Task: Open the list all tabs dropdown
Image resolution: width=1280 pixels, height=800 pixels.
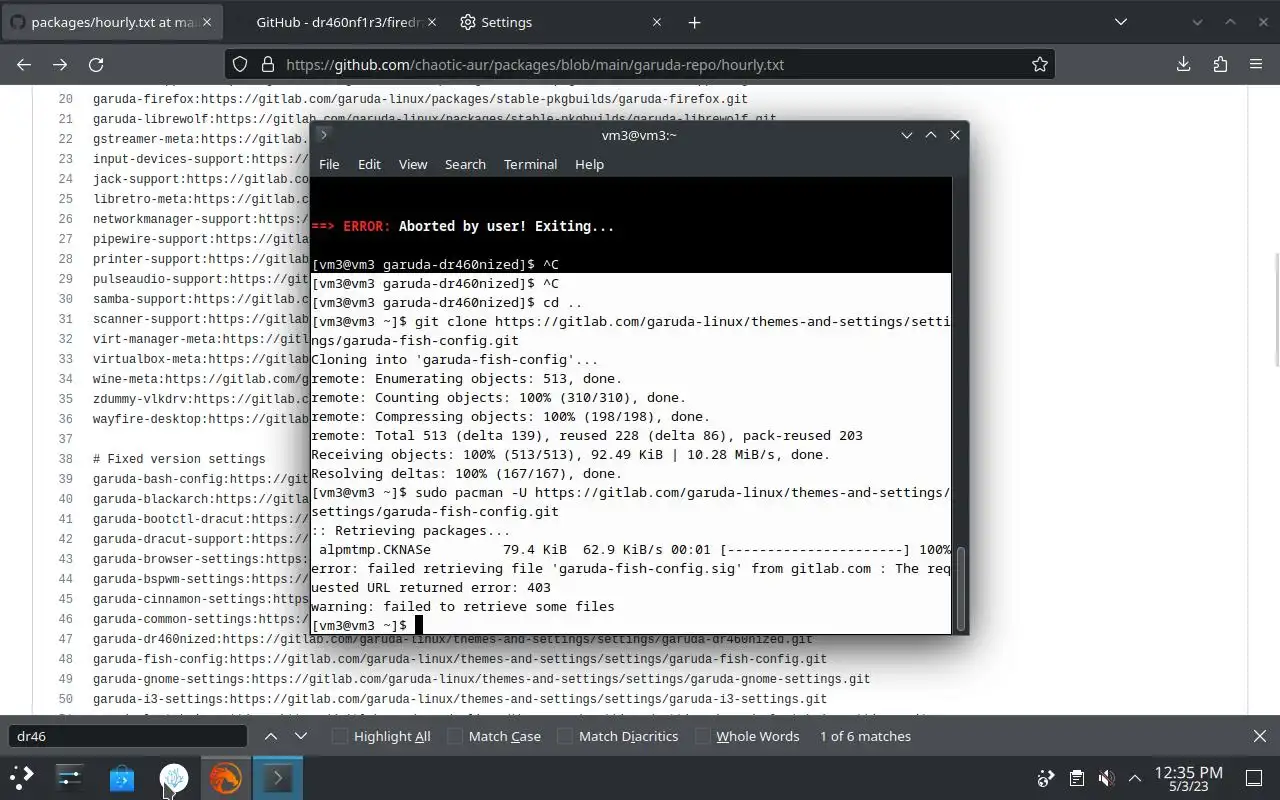Action: click(x=1121, y=22)
